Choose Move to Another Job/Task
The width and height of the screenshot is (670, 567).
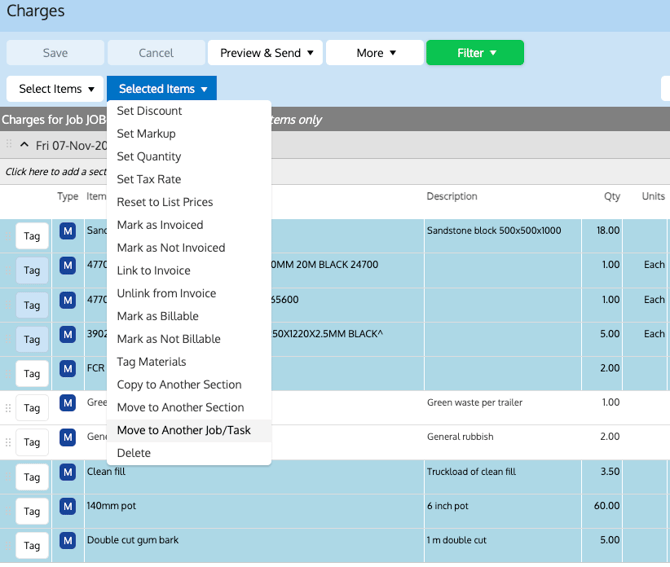183,431
